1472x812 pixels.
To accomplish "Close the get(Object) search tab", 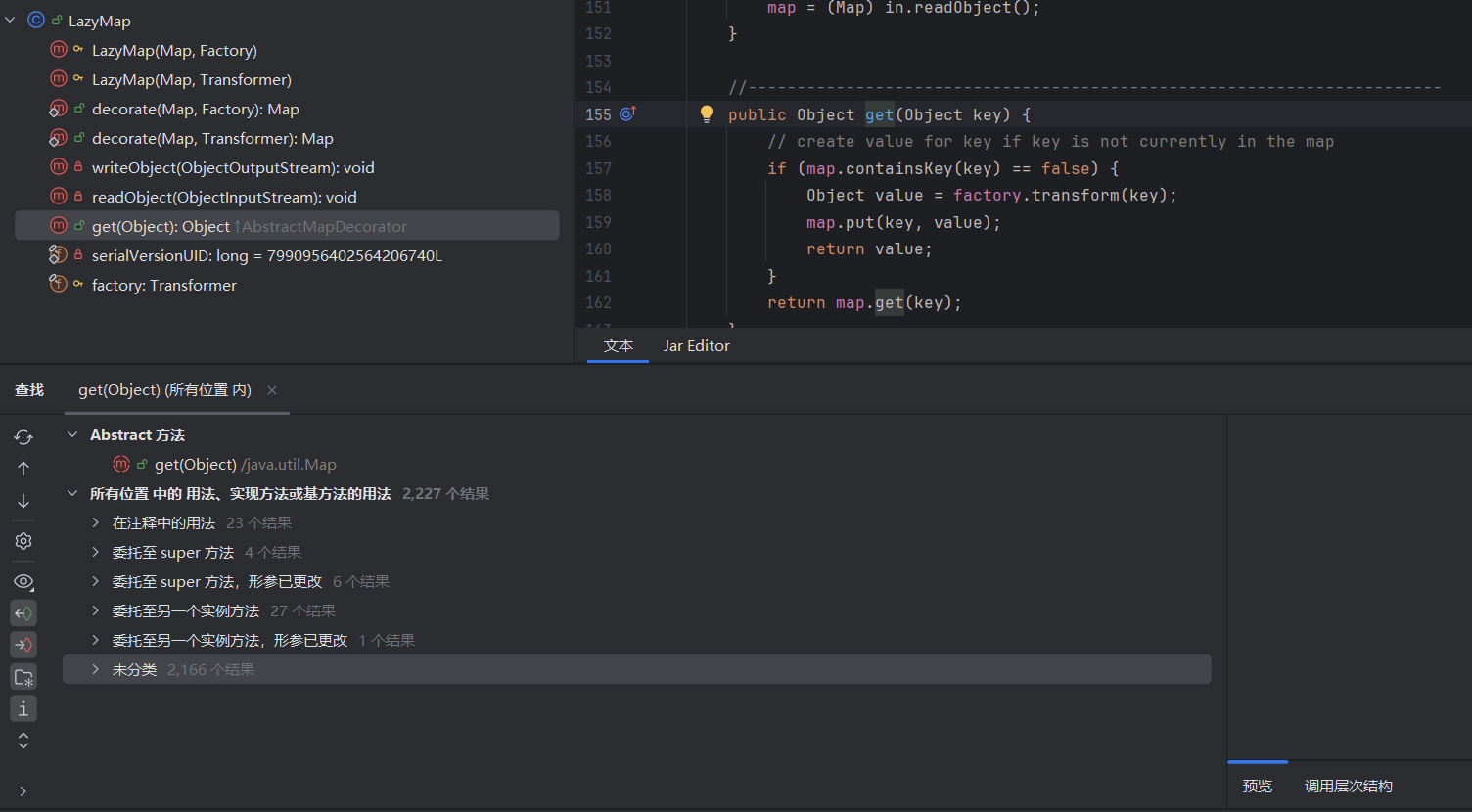I will pos(272,390).
